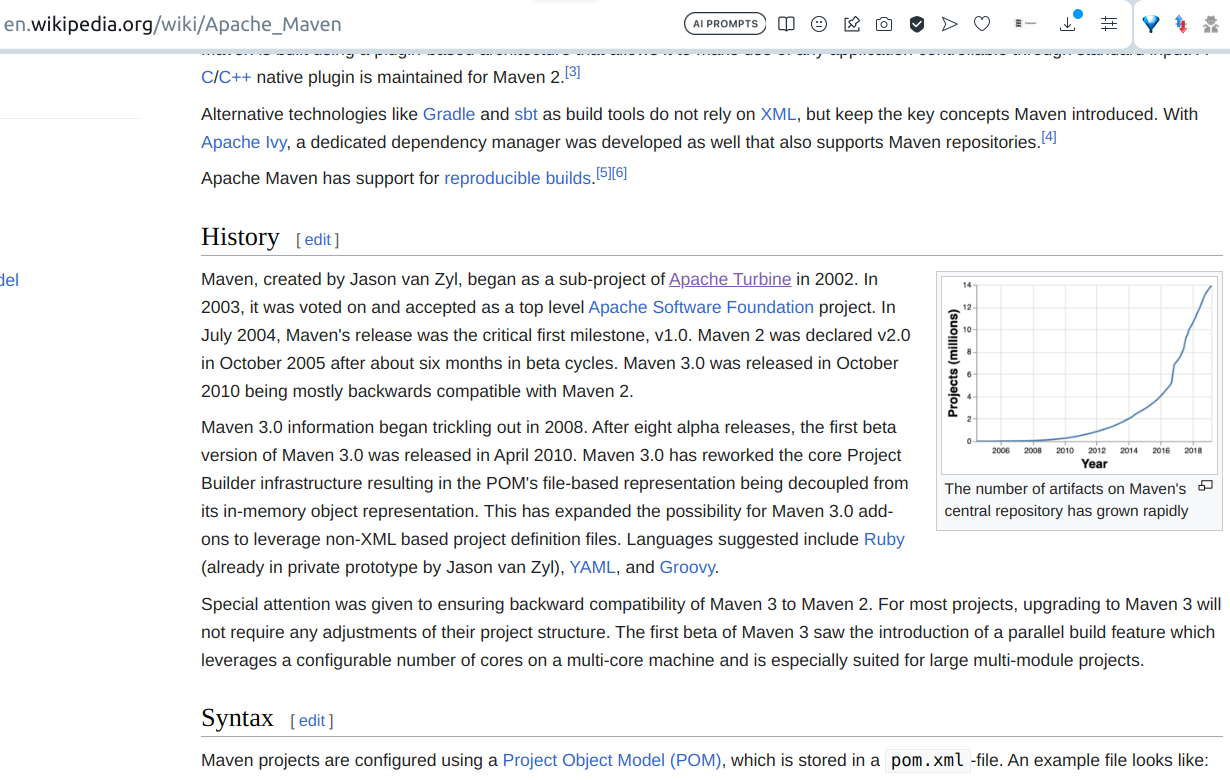The image size is (1230, 780).
Task: Open the shield privacy protection icon
Action: (916, 24)
